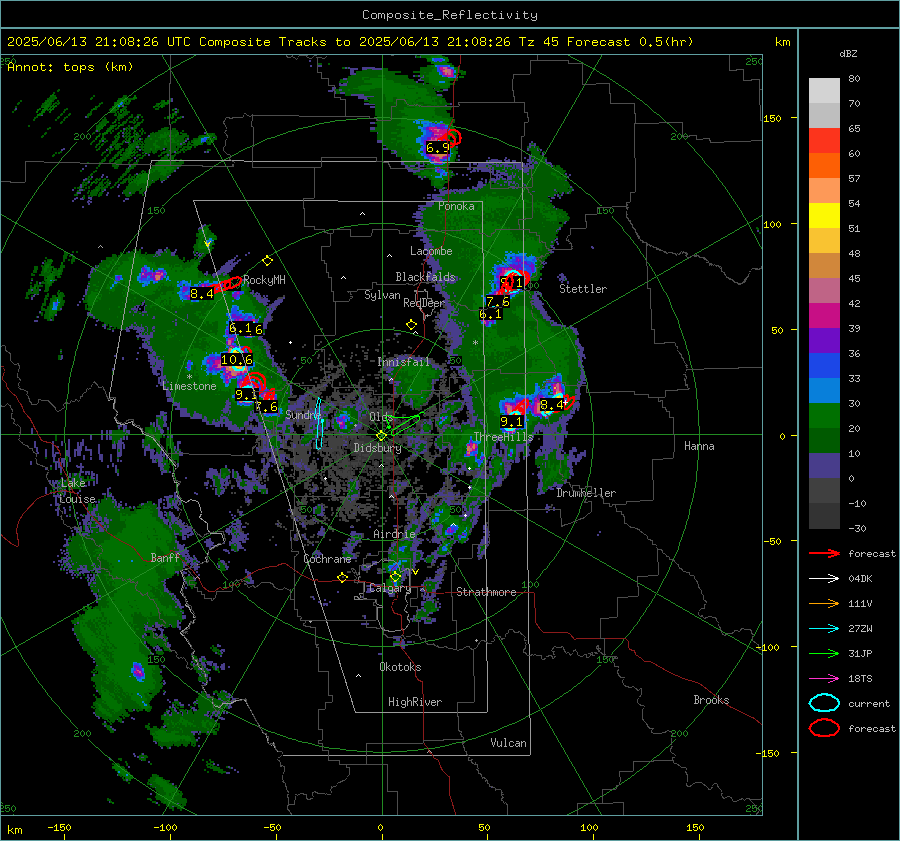Click the 8.4 label near RockyMH
This screenshot has height=841, width=900.
(201, 294)
